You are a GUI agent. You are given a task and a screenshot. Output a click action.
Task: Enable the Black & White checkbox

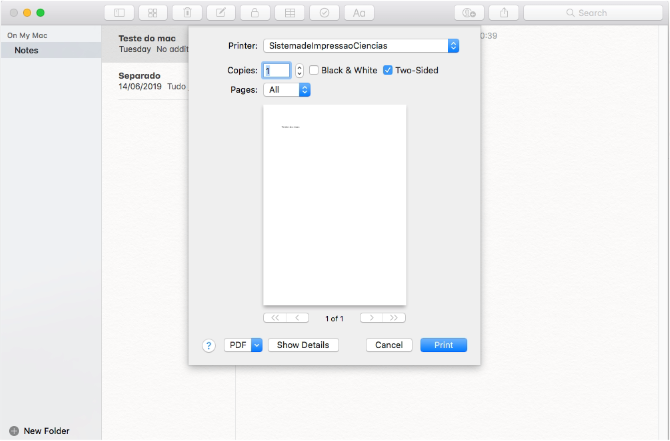[314, 71]
